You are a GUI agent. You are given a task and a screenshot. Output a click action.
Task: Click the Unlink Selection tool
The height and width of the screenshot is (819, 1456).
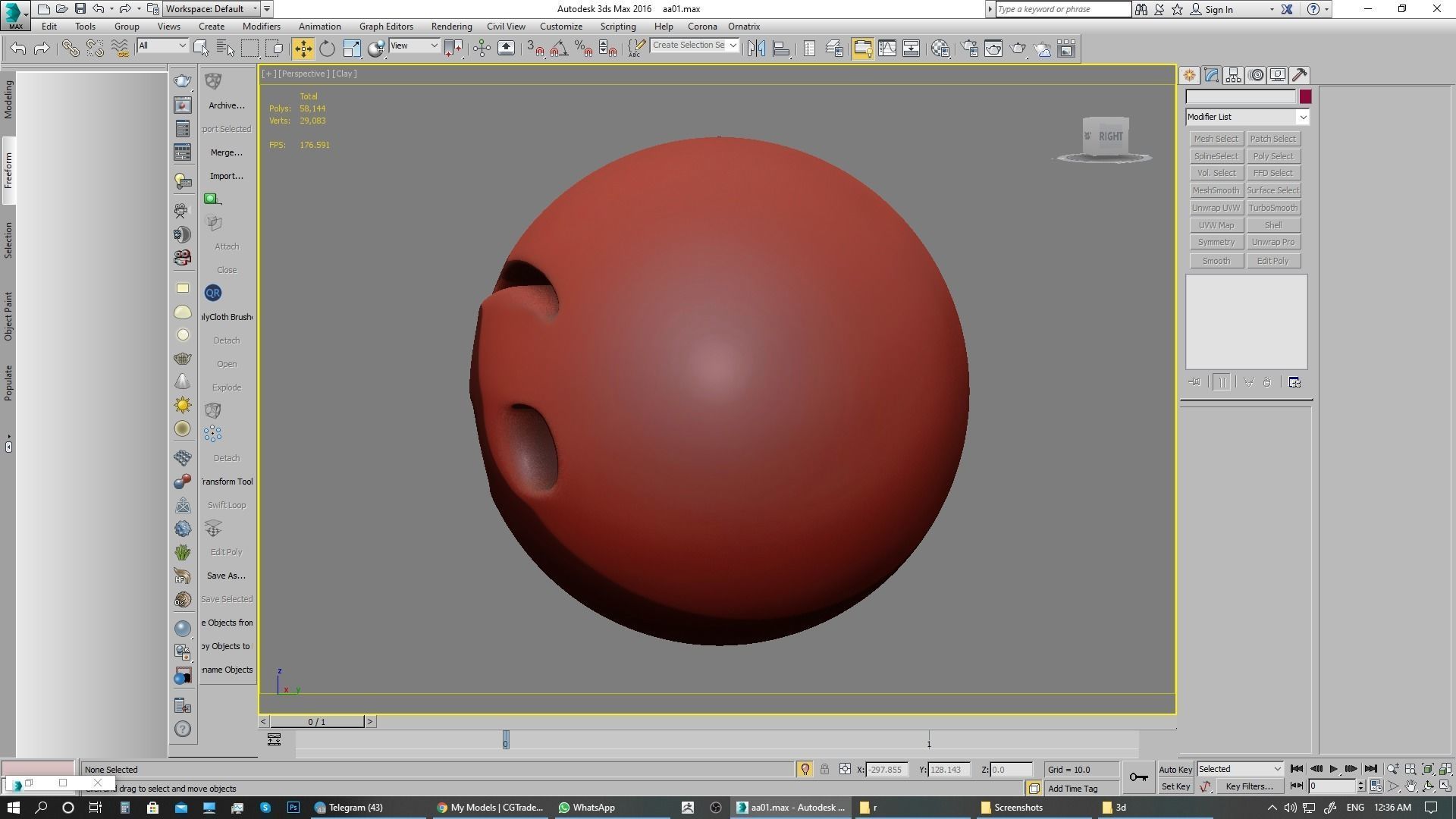[95, 49]
